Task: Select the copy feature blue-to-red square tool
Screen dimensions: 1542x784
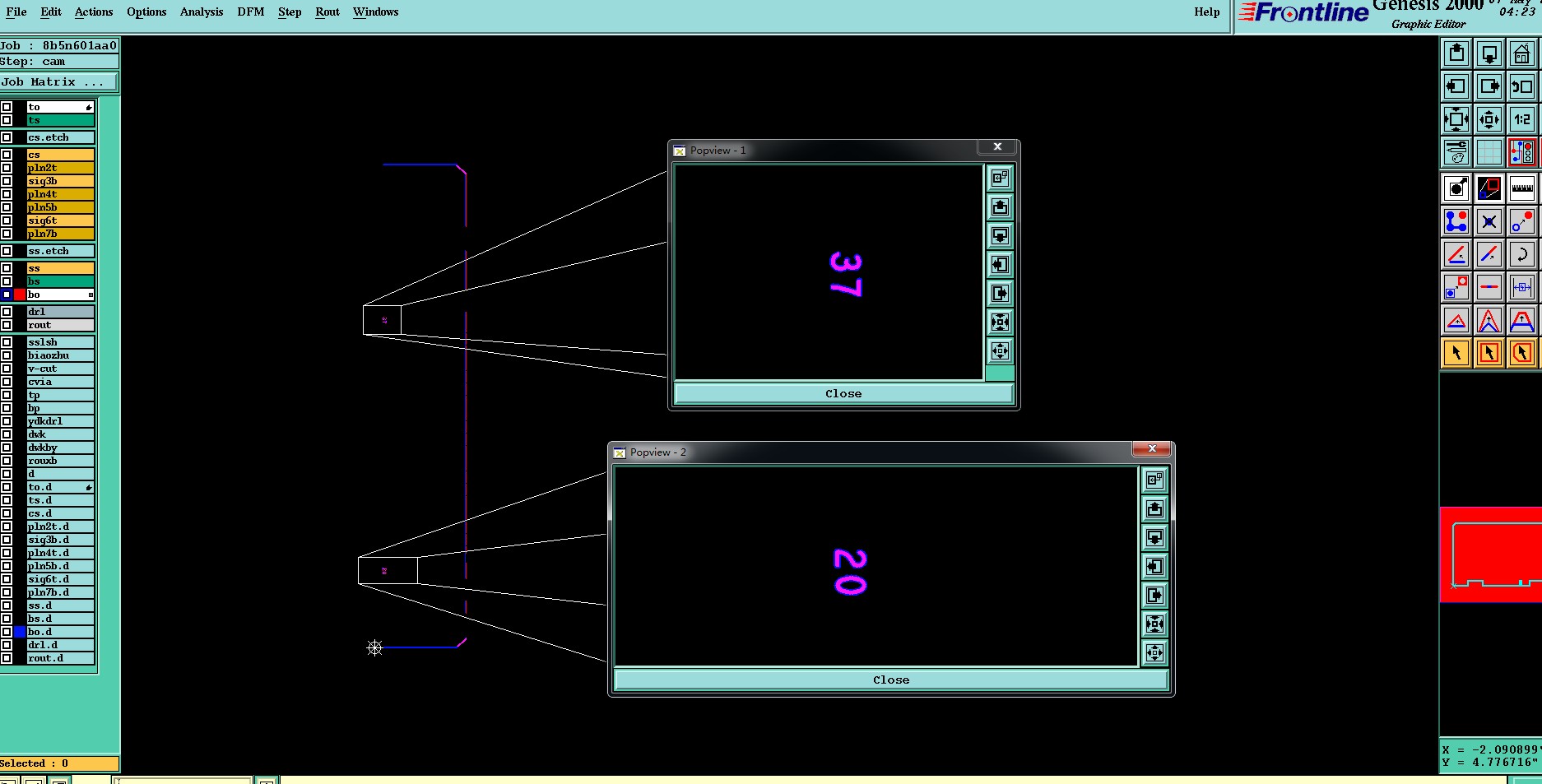Action: (x=1456, y=287)
